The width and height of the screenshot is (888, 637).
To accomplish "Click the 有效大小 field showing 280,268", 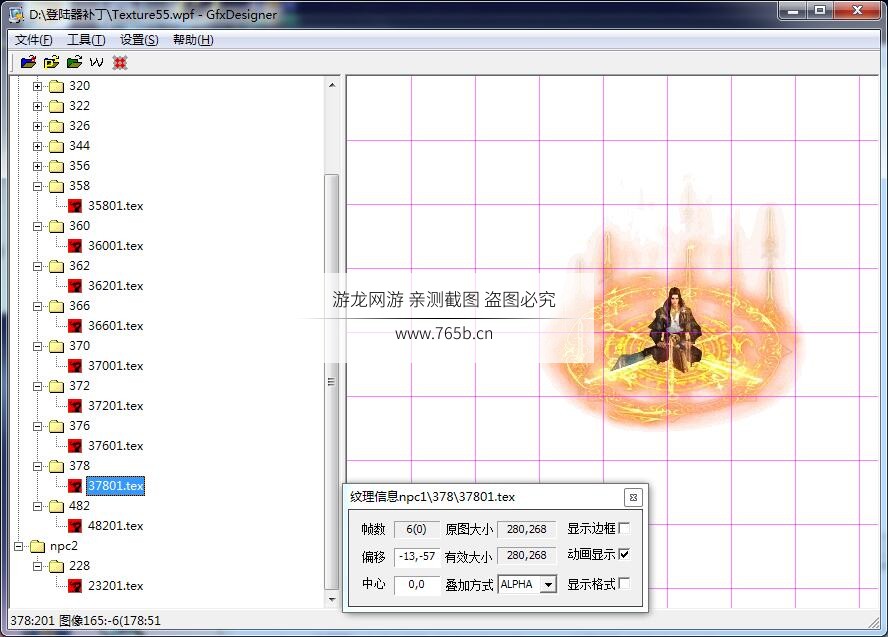I will point(527,555).
